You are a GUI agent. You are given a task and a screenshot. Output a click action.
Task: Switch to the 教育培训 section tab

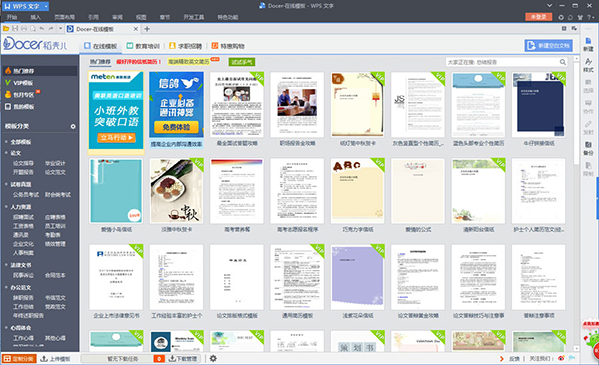pyautogui.click(x=143, y=46)
